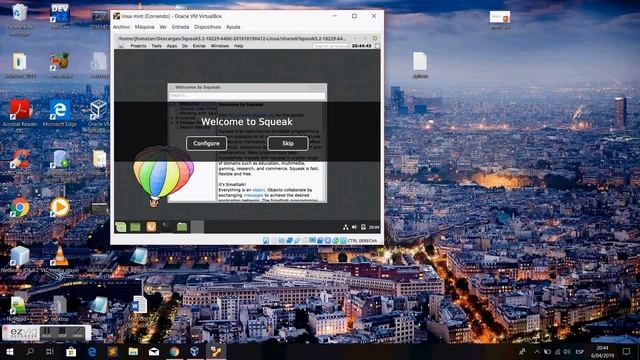Launch Firefox from the Mint panel

(x=151, y=227)
